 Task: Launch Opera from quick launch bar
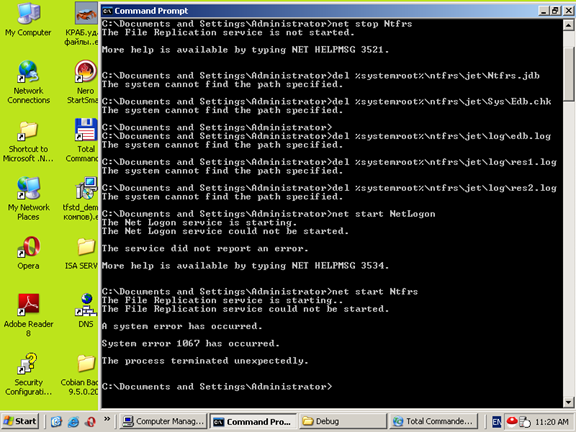tap(91, 421)
